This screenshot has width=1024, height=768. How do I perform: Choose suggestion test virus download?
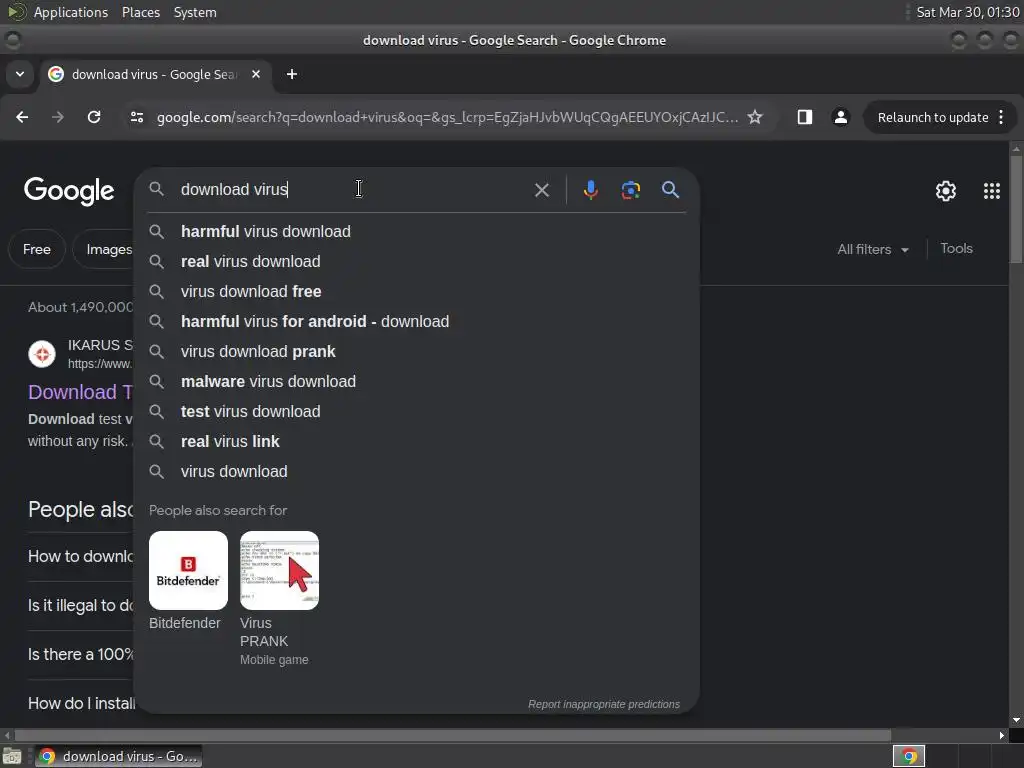[x=416, y=412]
